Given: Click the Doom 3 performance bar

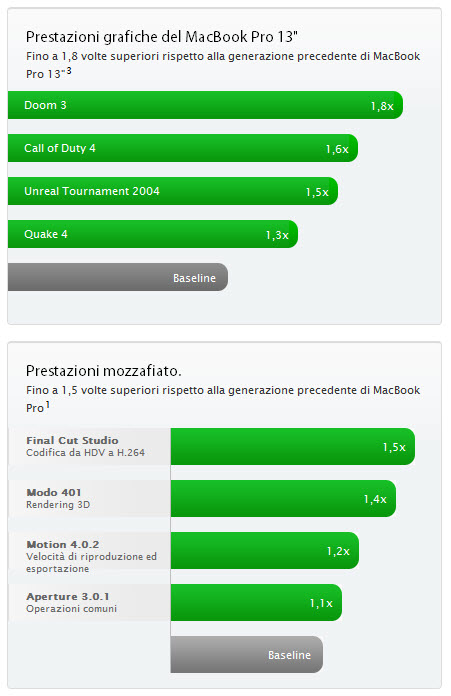Looking at the screenshot, I should point(205,105).
